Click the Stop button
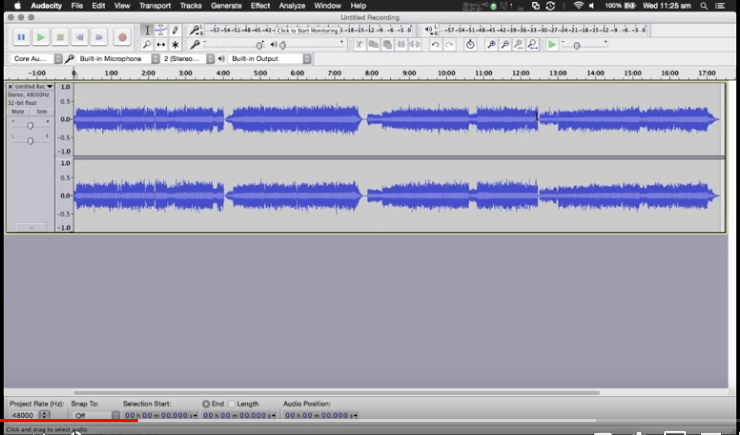 point(60,37)
